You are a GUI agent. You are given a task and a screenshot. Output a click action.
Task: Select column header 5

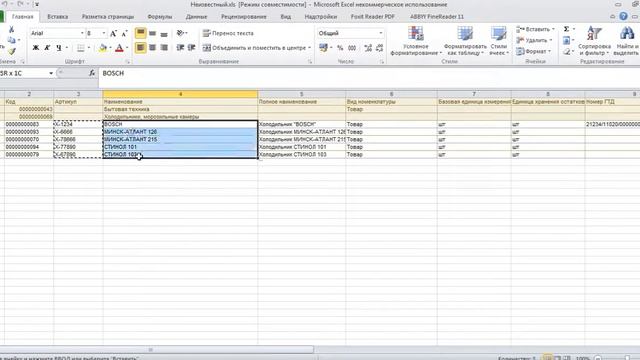click(x=302, y=94)
